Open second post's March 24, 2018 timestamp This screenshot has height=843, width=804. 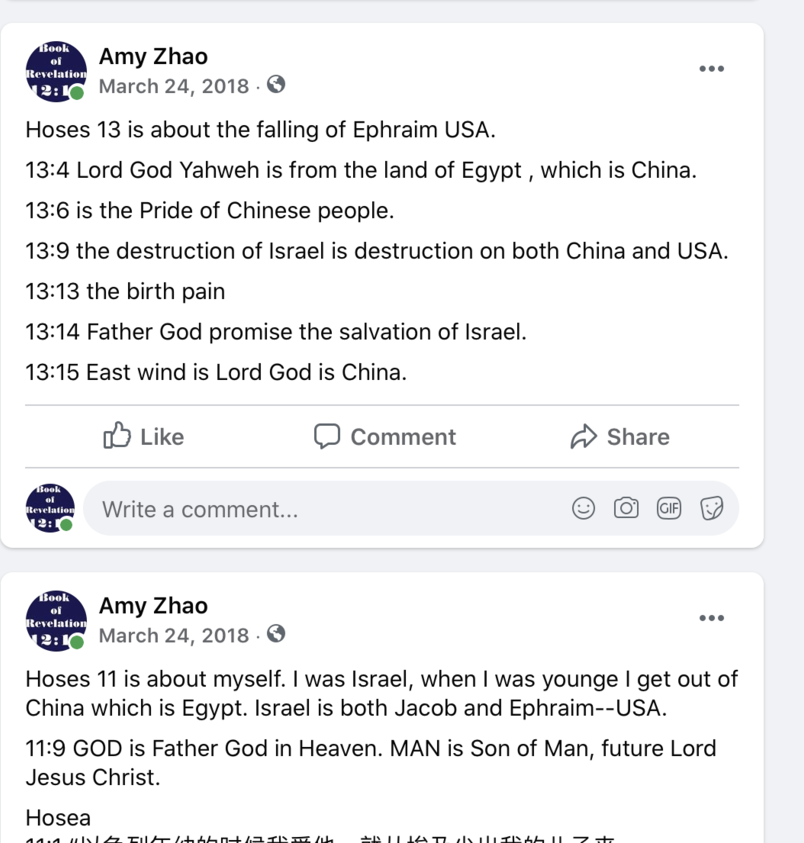point(174,635)
